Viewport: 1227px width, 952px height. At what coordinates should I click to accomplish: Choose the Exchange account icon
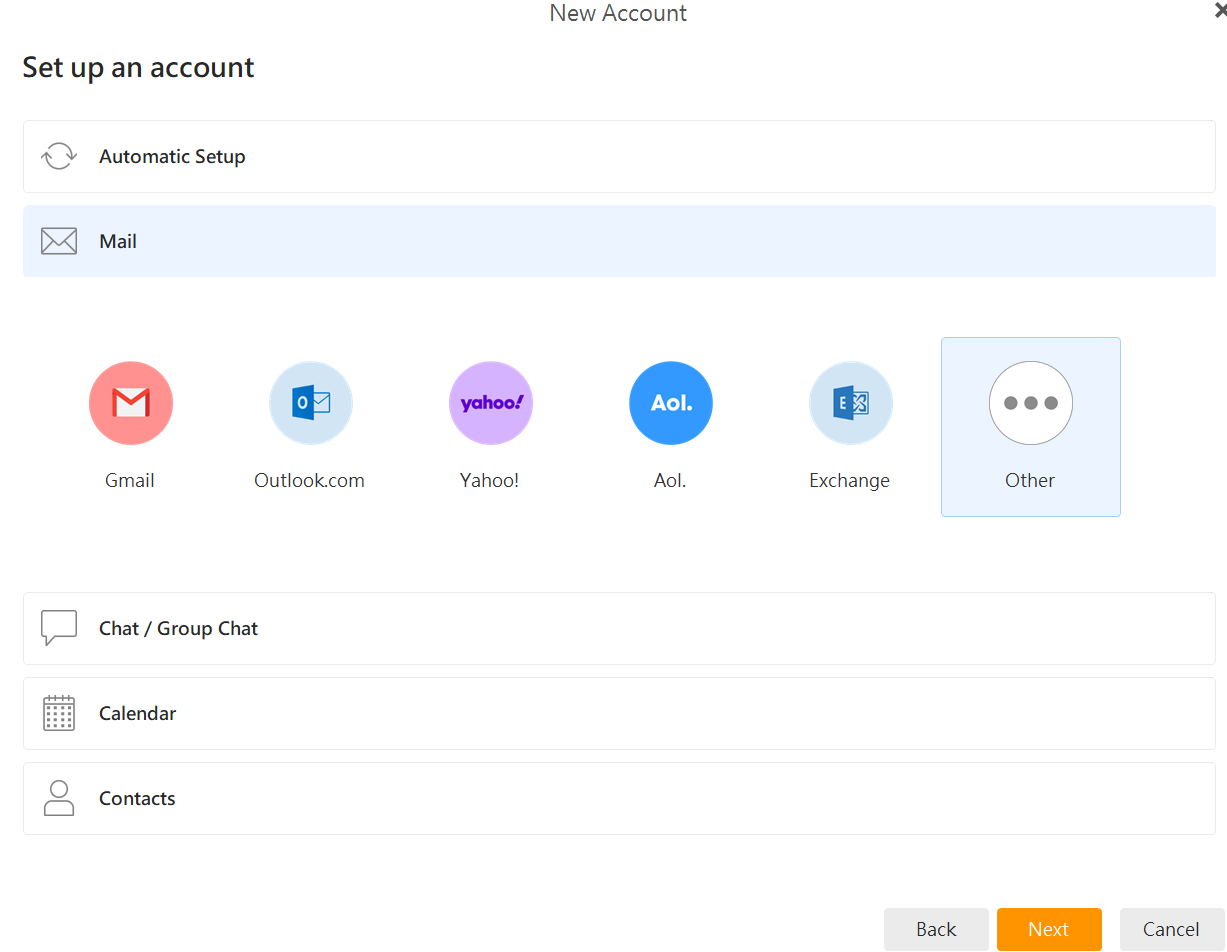tap(851, 403)
